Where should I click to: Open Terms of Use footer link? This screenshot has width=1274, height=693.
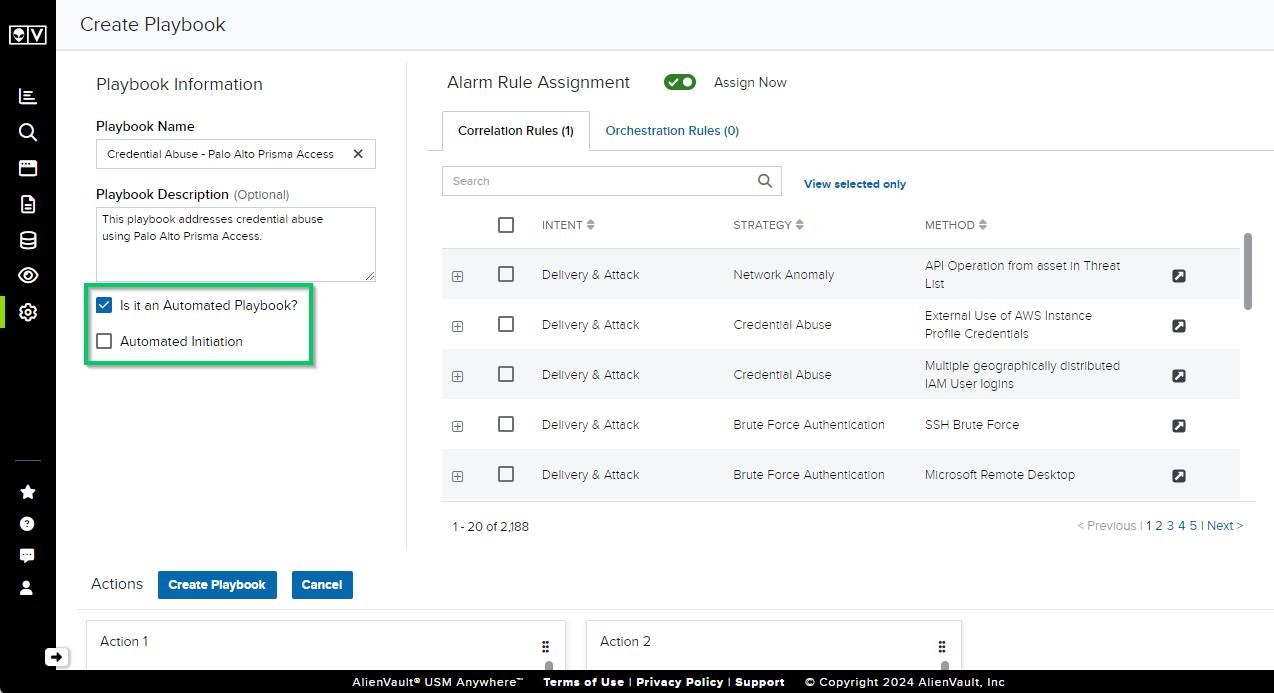(x=583, y=682)
